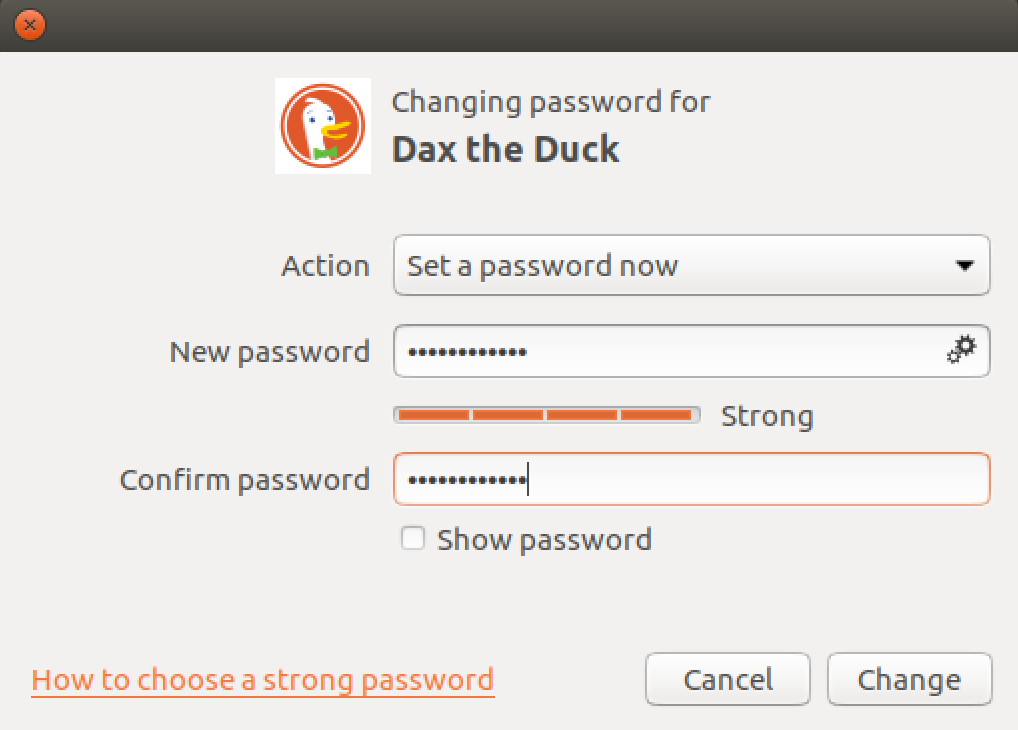
Task: Expand the password action selector
Action: [691, 265]
